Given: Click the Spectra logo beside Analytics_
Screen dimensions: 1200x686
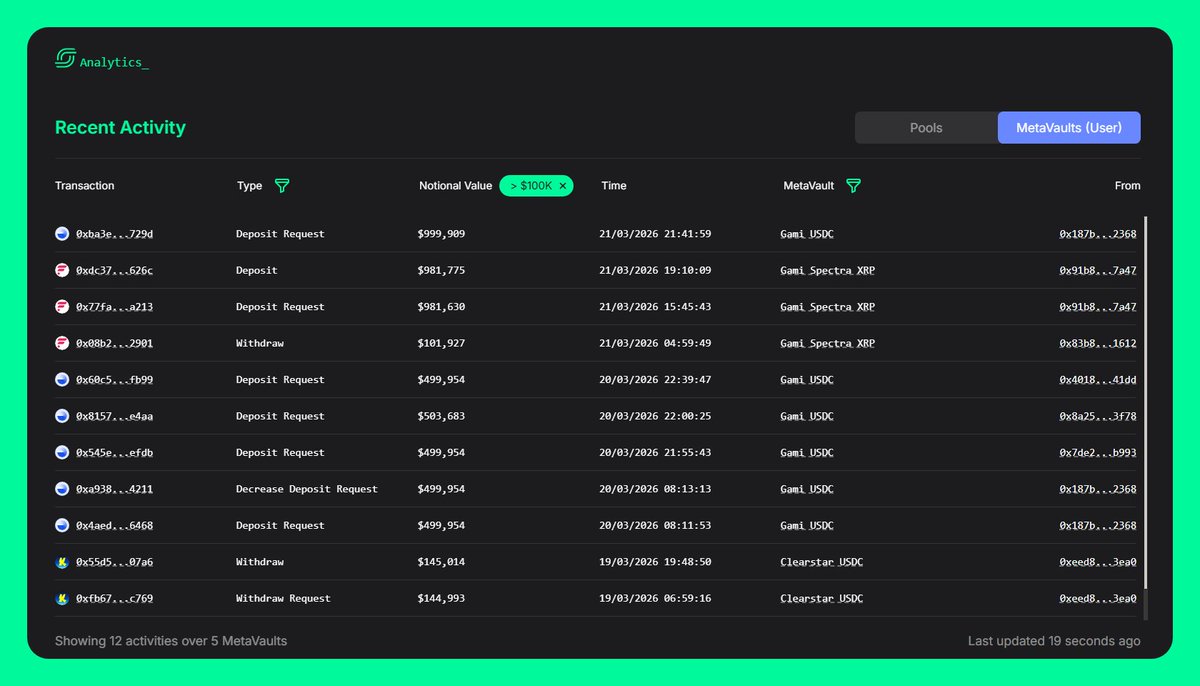Looking at the screenshot, I should click(65, 59).
